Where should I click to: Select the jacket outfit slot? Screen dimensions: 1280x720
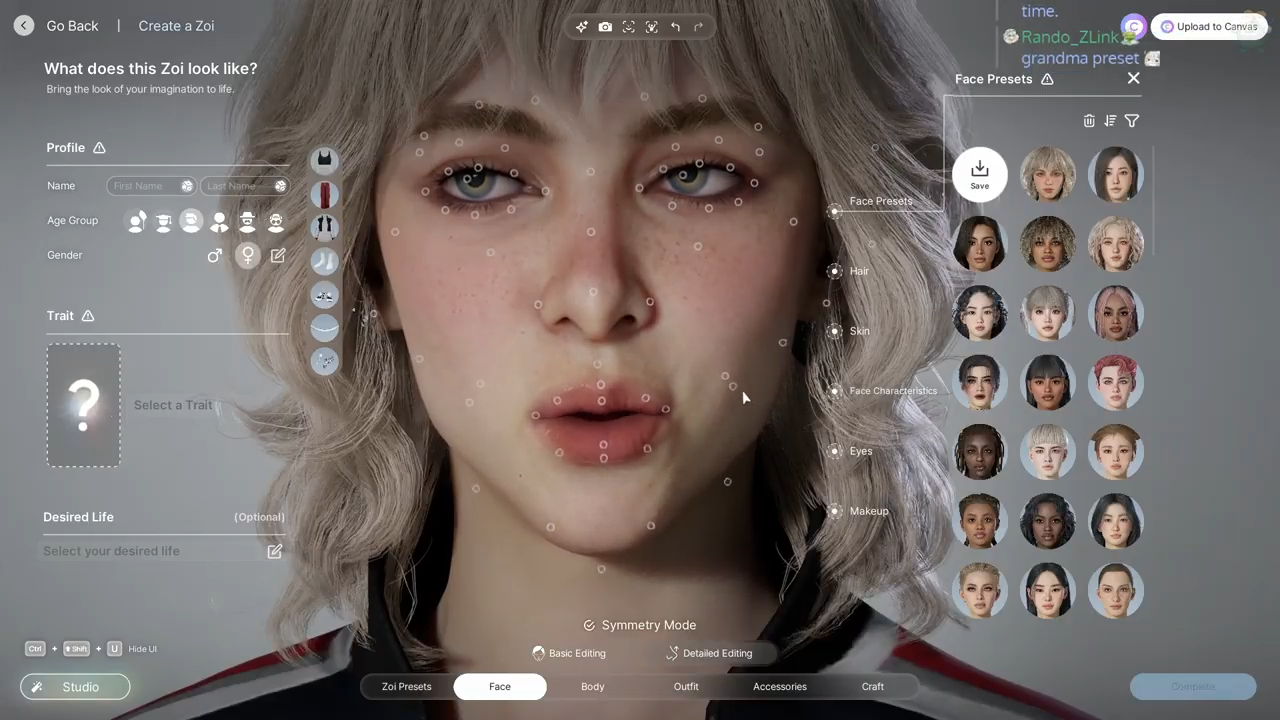click(x=324, y=227)
